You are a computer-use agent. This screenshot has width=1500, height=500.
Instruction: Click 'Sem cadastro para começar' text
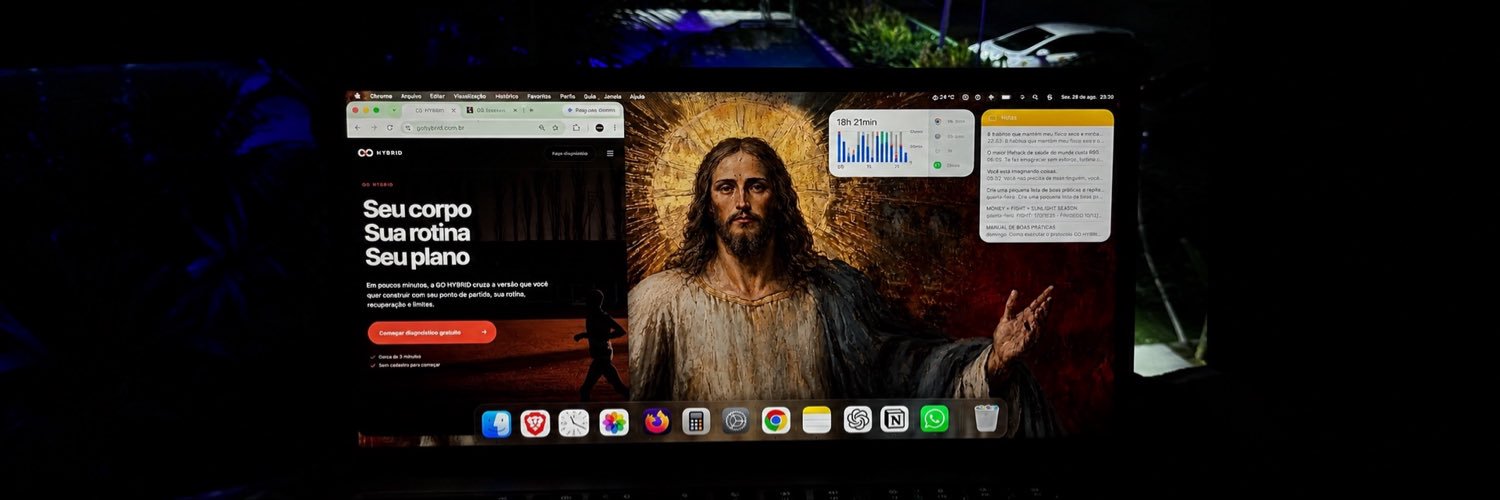[x=409, y=366]
